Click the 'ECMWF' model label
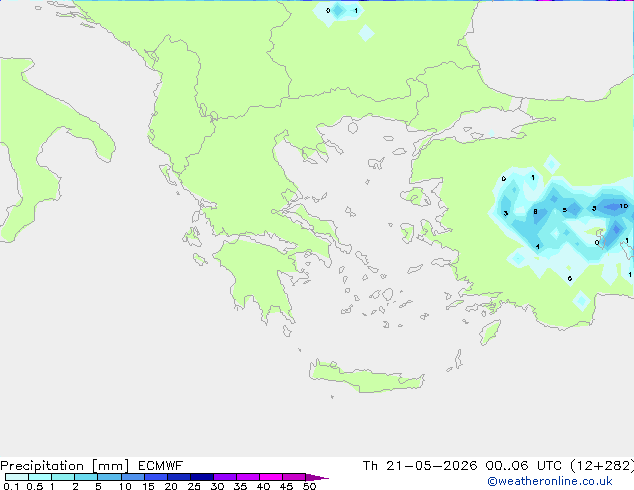The height and width of the screenshot is (490, 634). (x=161, y=466)
